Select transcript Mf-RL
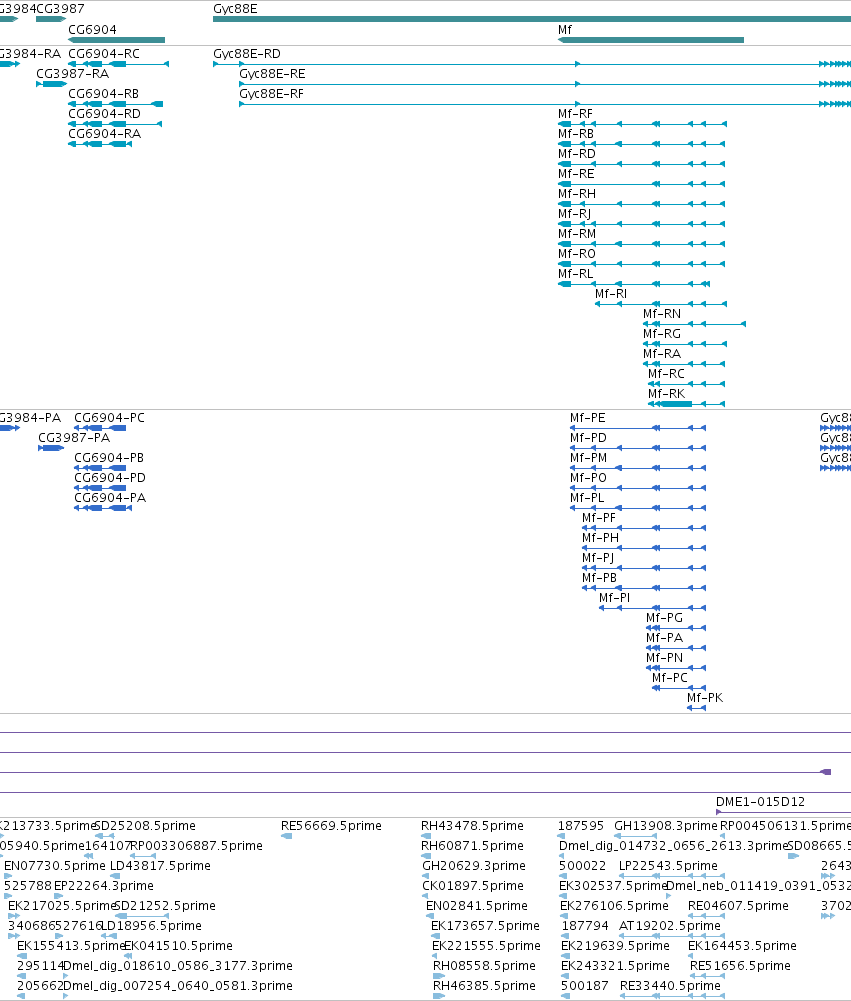Viewport: 851px width, 1001px height. point(575,274)
